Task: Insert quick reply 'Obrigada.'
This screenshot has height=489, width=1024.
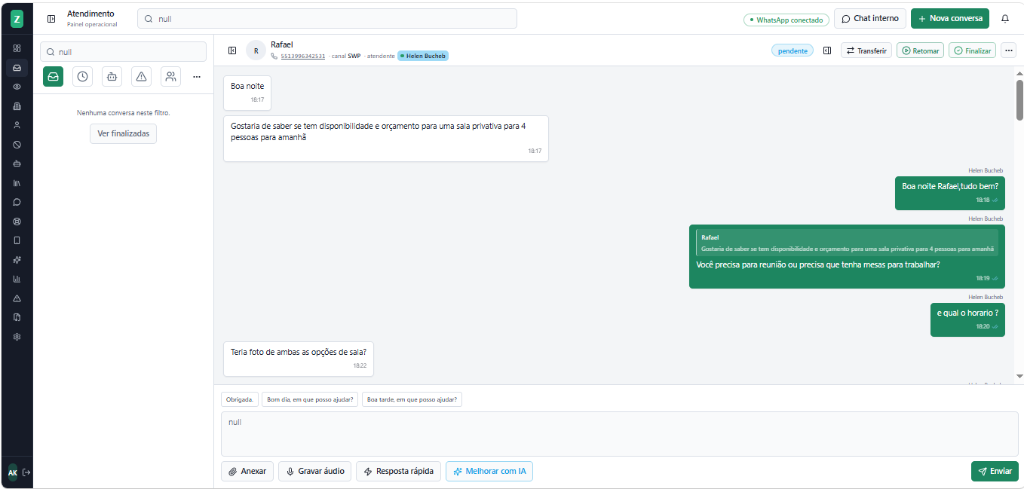Action: pos(240,399)
